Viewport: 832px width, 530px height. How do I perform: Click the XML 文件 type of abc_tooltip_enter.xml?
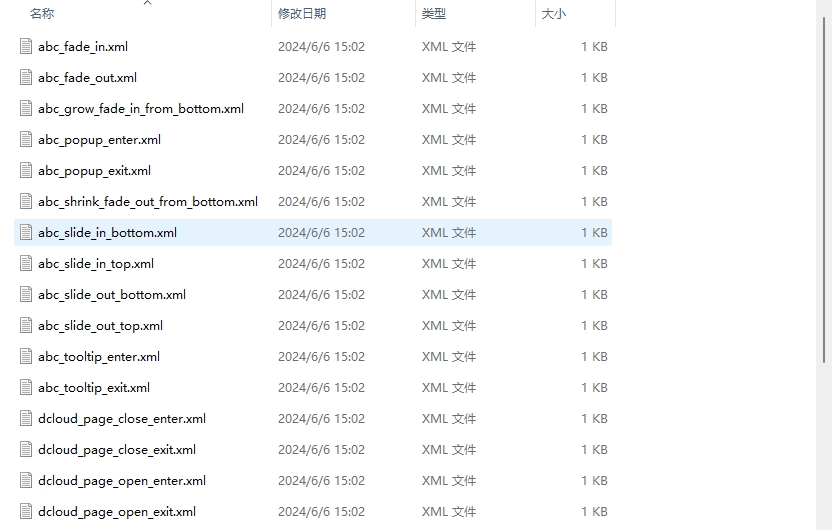coord(449,357)
